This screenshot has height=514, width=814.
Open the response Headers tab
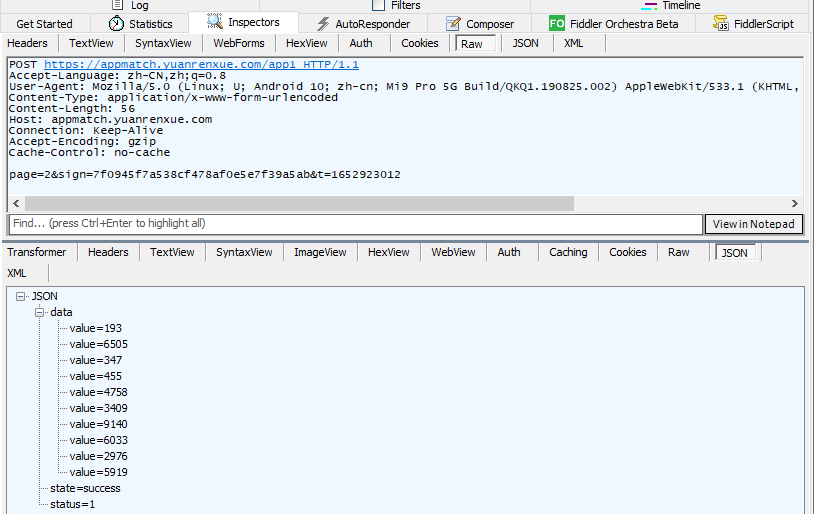108,252
